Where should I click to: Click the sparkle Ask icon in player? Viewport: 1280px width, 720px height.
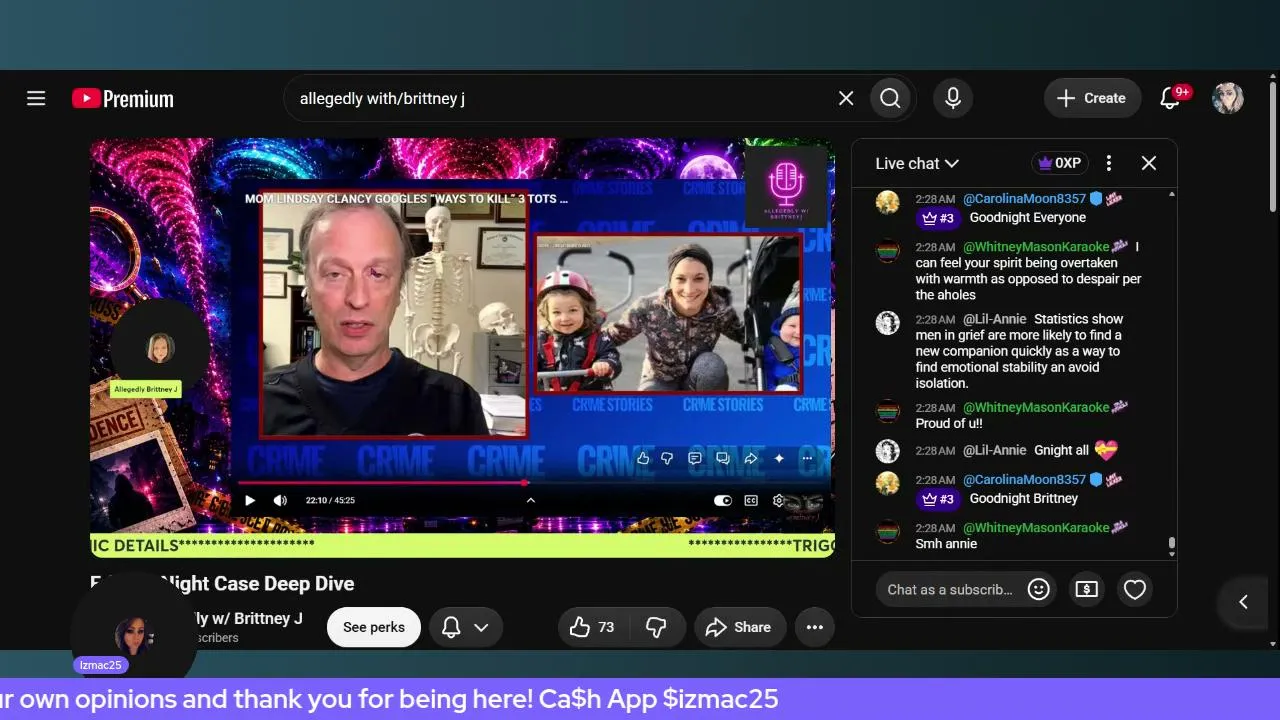(779, 458)
